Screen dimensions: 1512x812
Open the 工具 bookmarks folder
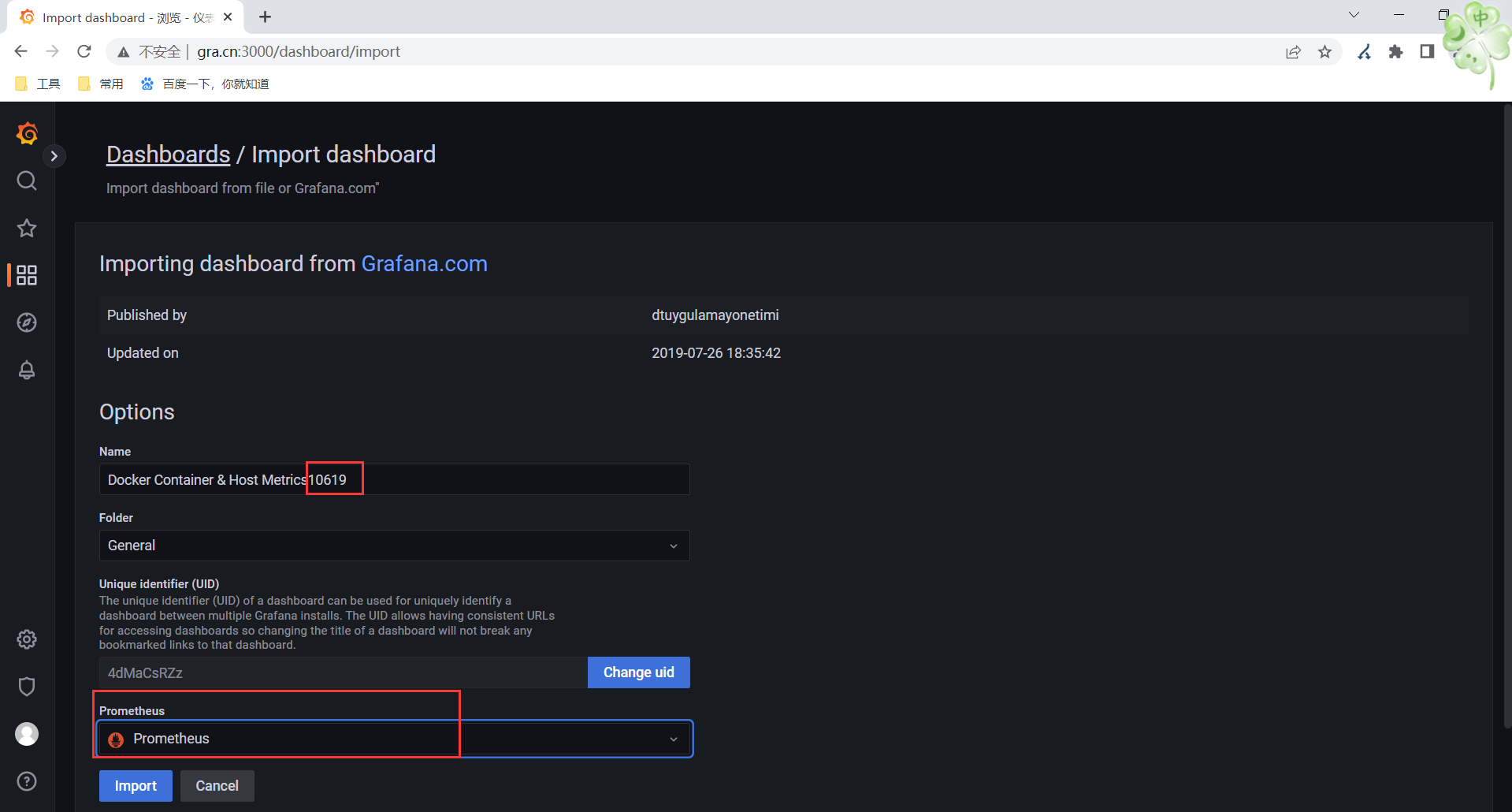click(38, 84)
